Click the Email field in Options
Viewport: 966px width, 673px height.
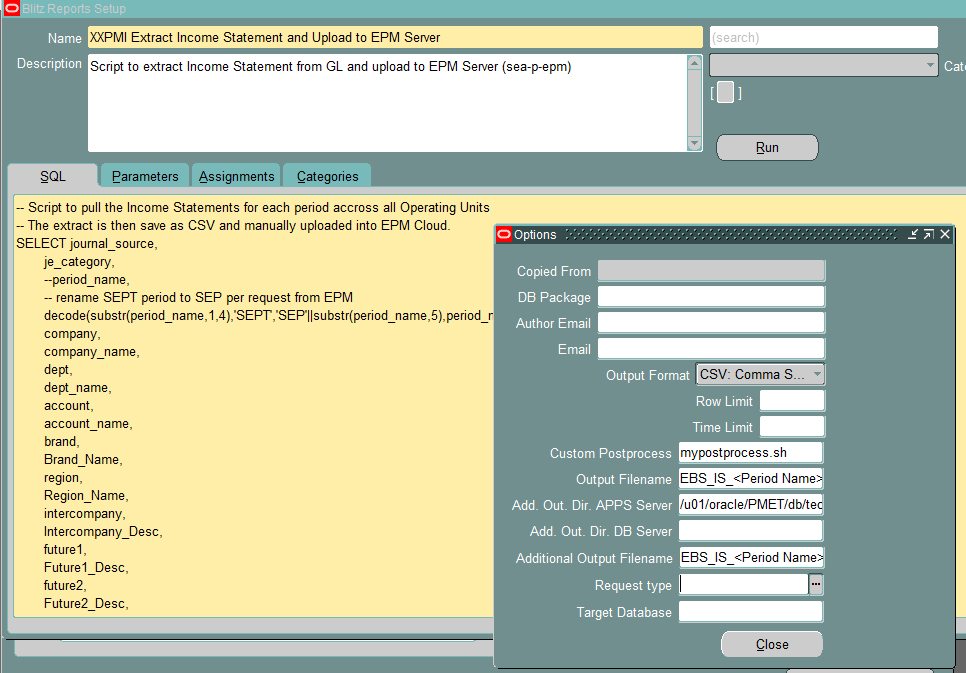coord(711,349)
